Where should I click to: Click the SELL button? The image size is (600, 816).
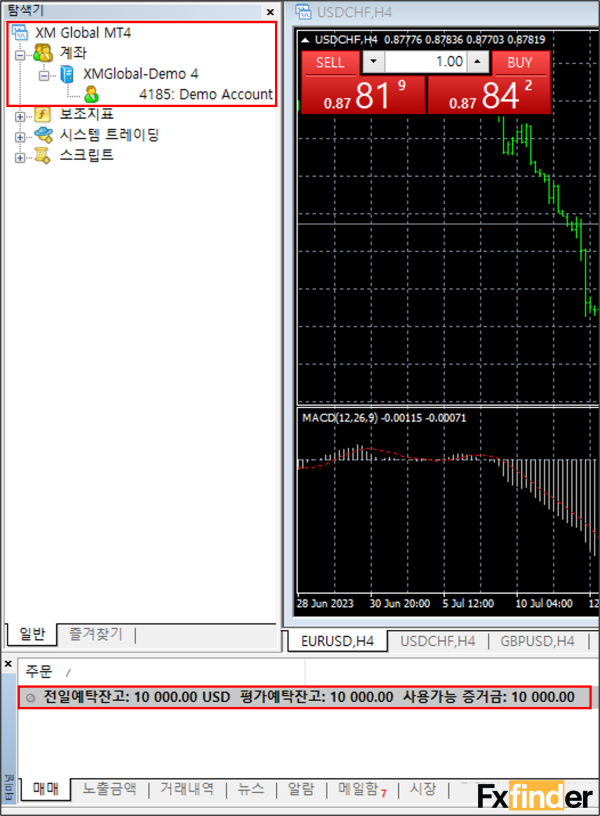[x=330, y=62]
